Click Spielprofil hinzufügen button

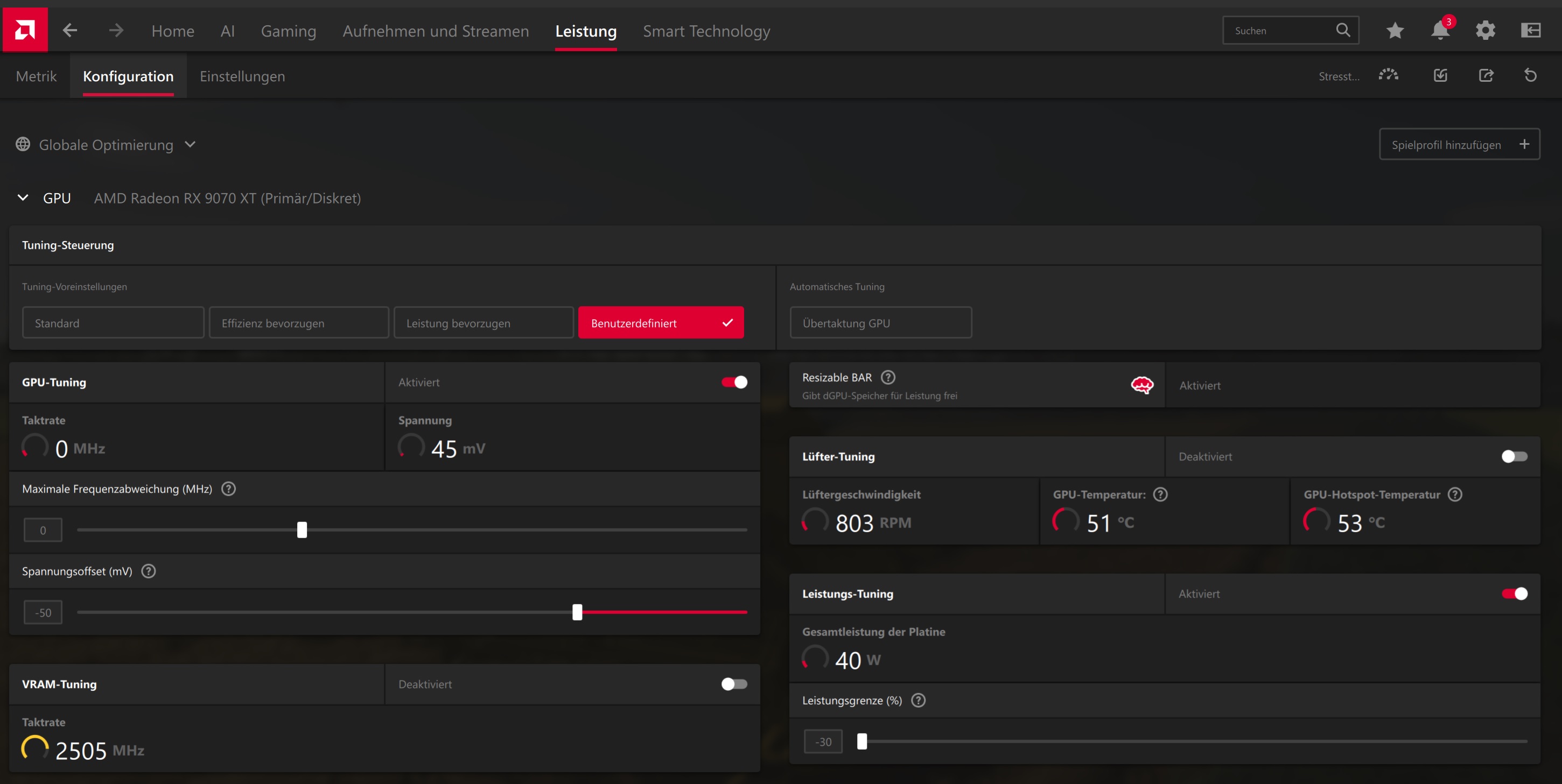(1460, 144)
